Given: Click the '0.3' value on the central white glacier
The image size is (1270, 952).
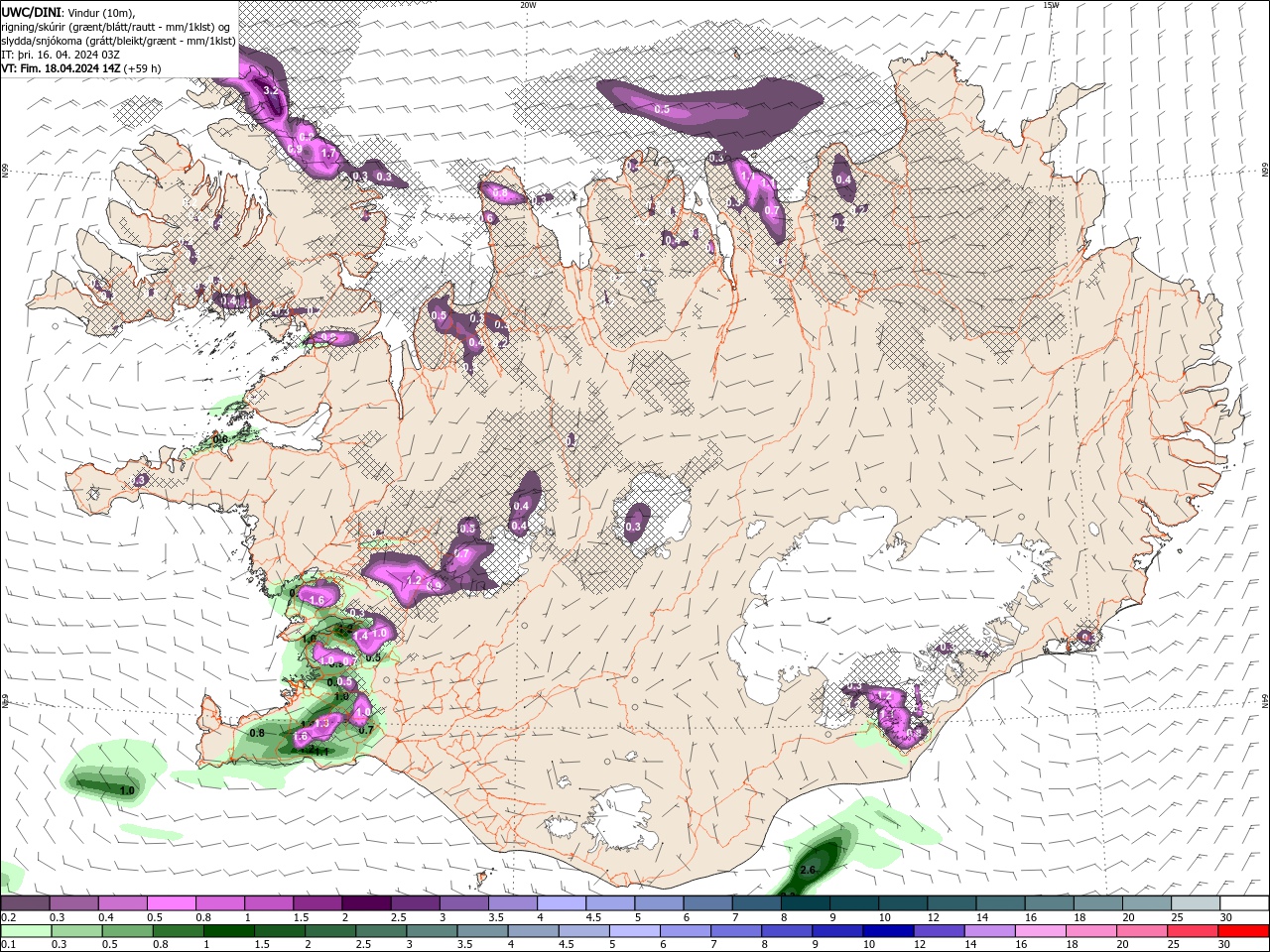Looking at the screenshot, I should [x=634, y=527].
